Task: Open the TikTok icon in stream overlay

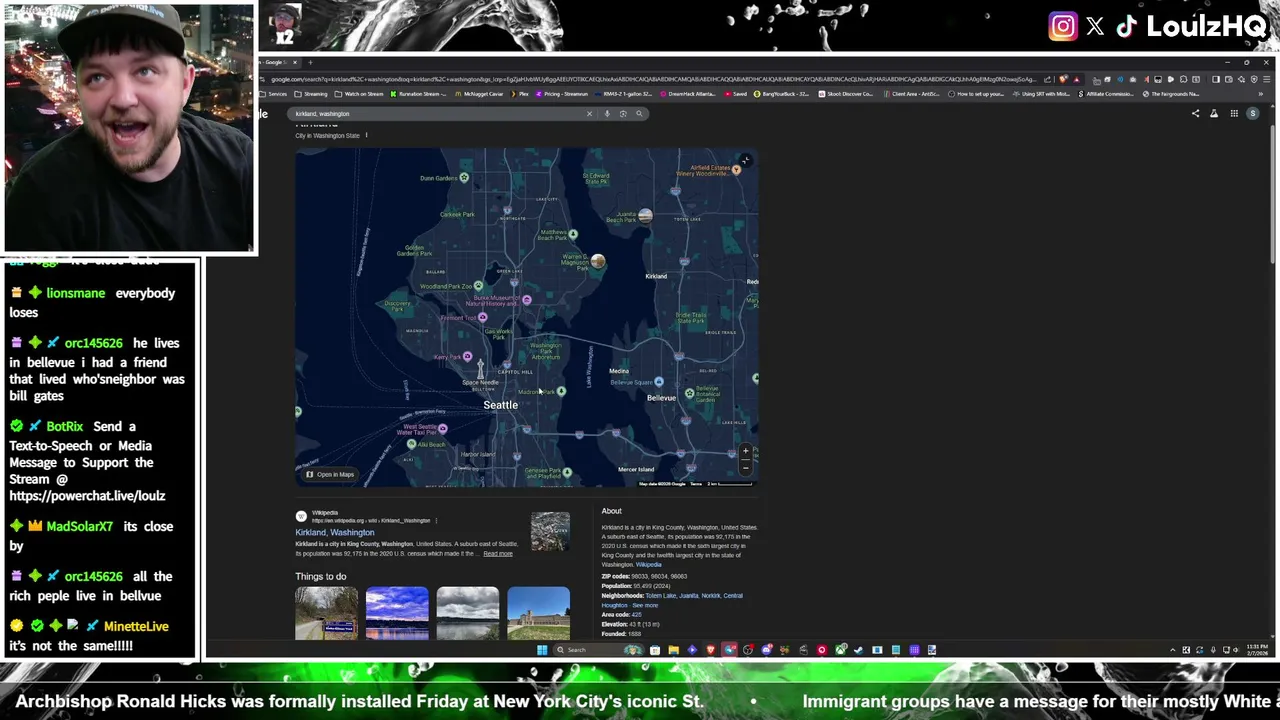Action: 1127,27
